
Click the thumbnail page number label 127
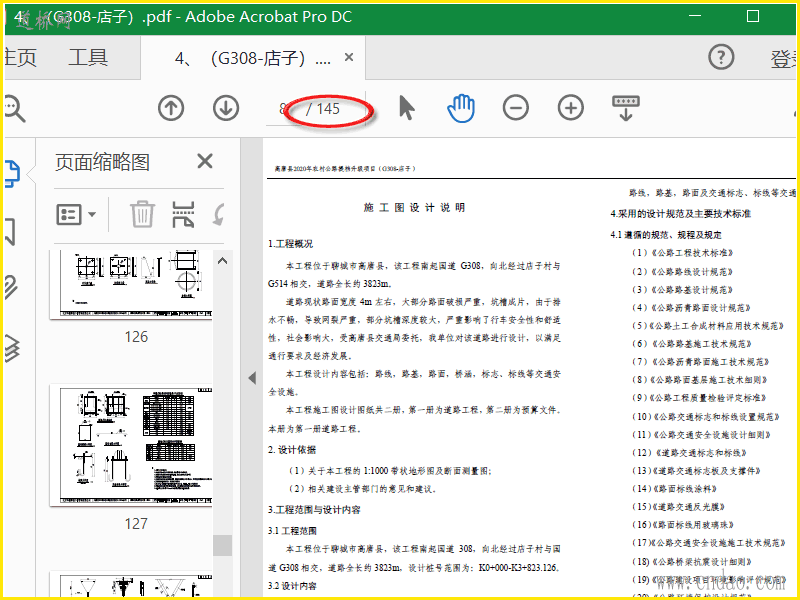(136, 523)
